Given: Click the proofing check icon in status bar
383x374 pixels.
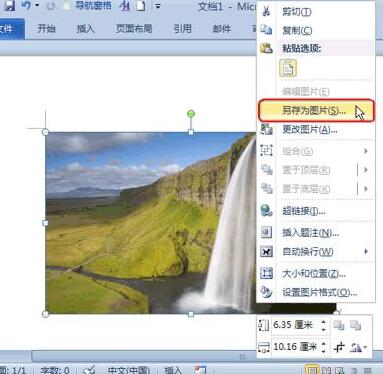Looking at the screenshot, I should click(x=89, y=370).
